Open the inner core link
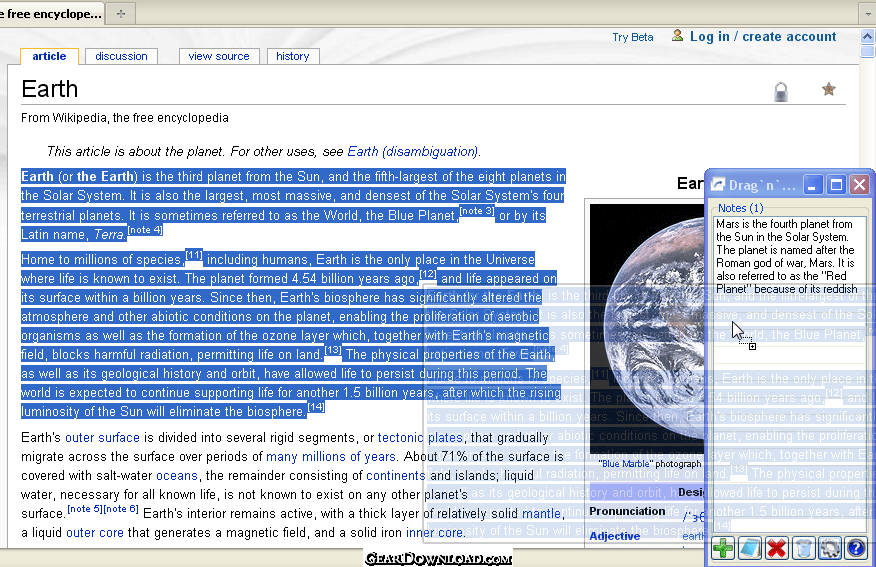The width and height of the screenshot is (876, 567). [434, 532]
